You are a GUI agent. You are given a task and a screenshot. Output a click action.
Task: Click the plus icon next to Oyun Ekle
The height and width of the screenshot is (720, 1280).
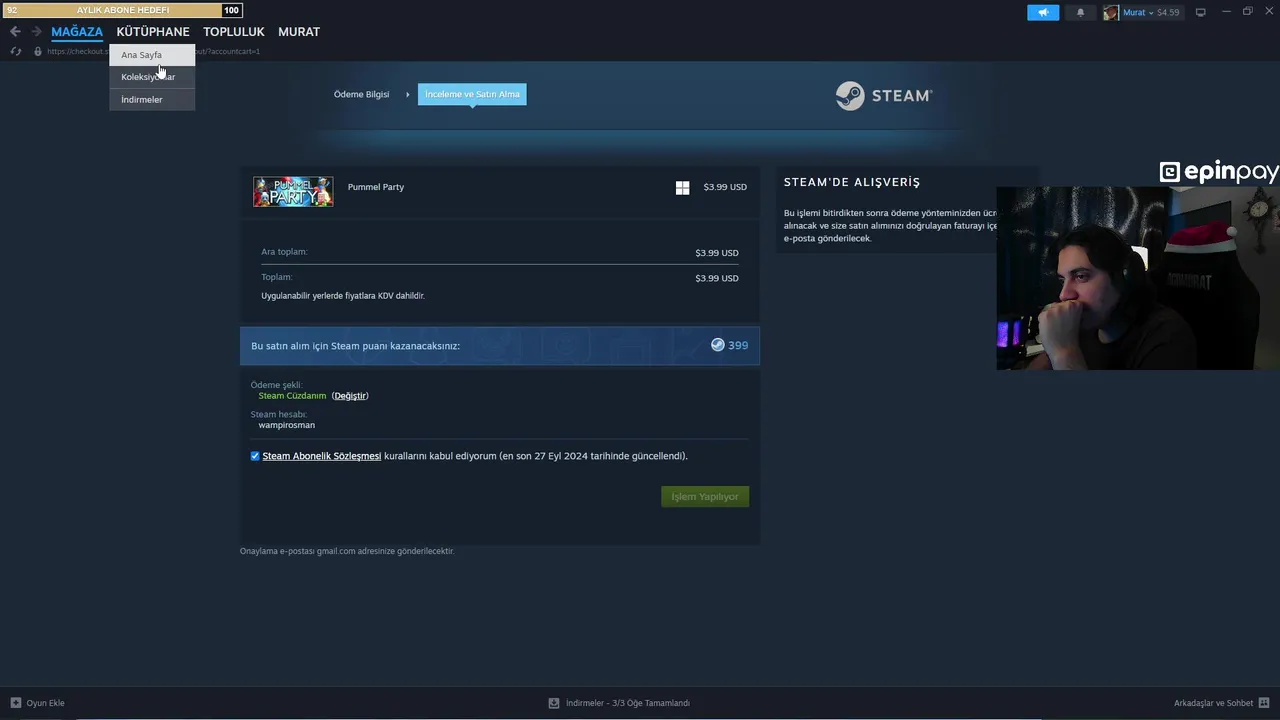click(x=15, y=703)
